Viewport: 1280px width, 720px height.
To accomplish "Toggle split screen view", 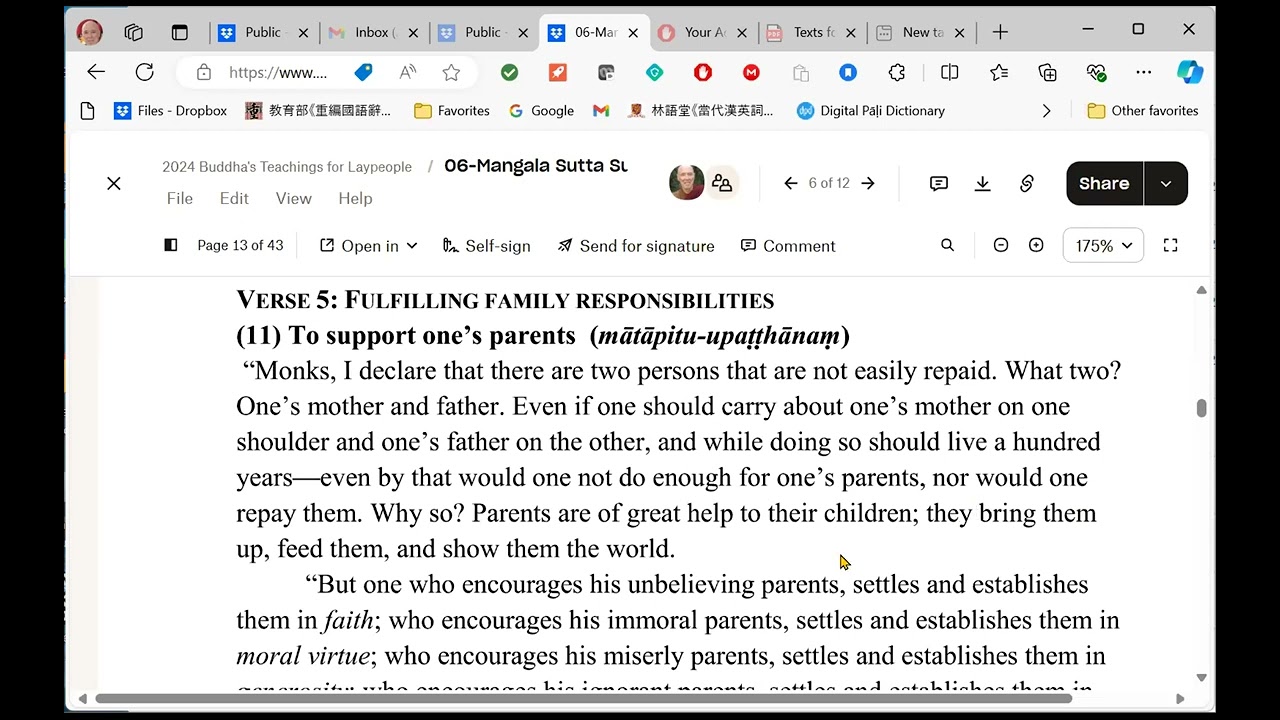I will [950, 72].
